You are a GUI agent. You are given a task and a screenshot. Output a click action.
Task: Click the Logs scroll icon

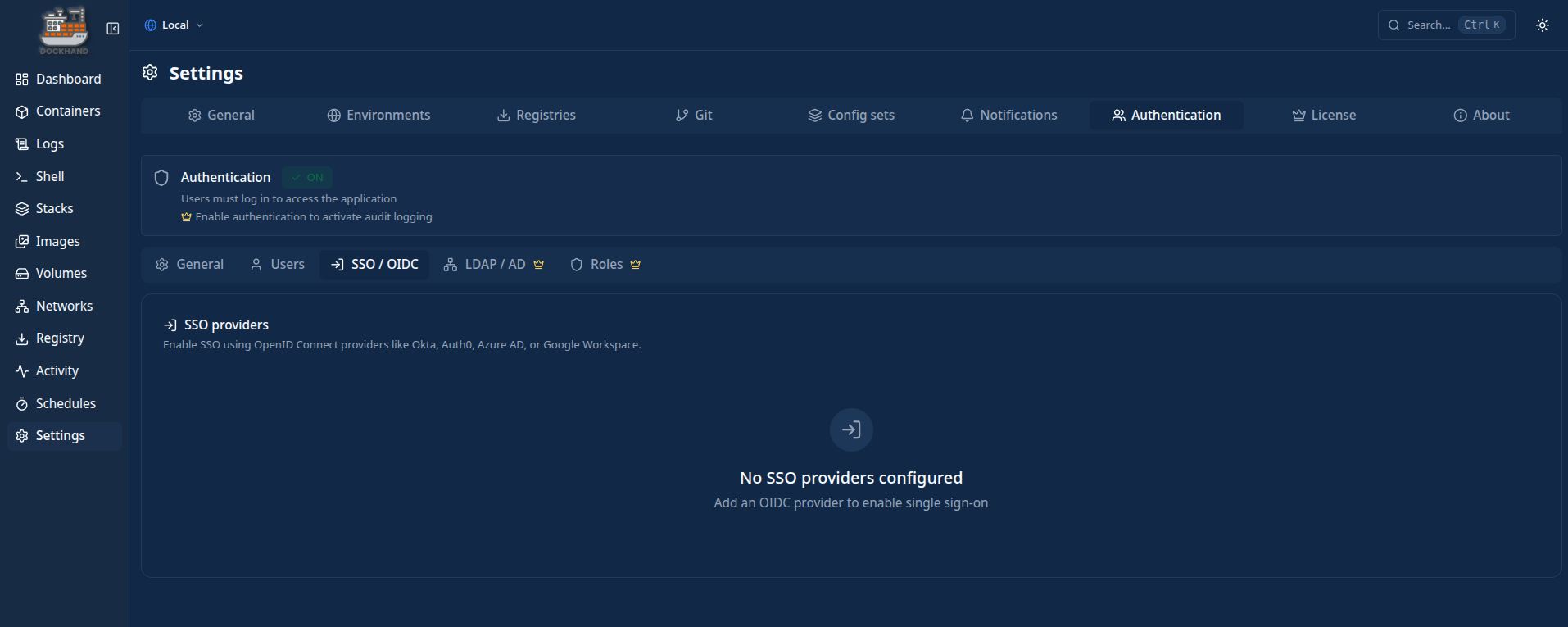click(22, 144)
